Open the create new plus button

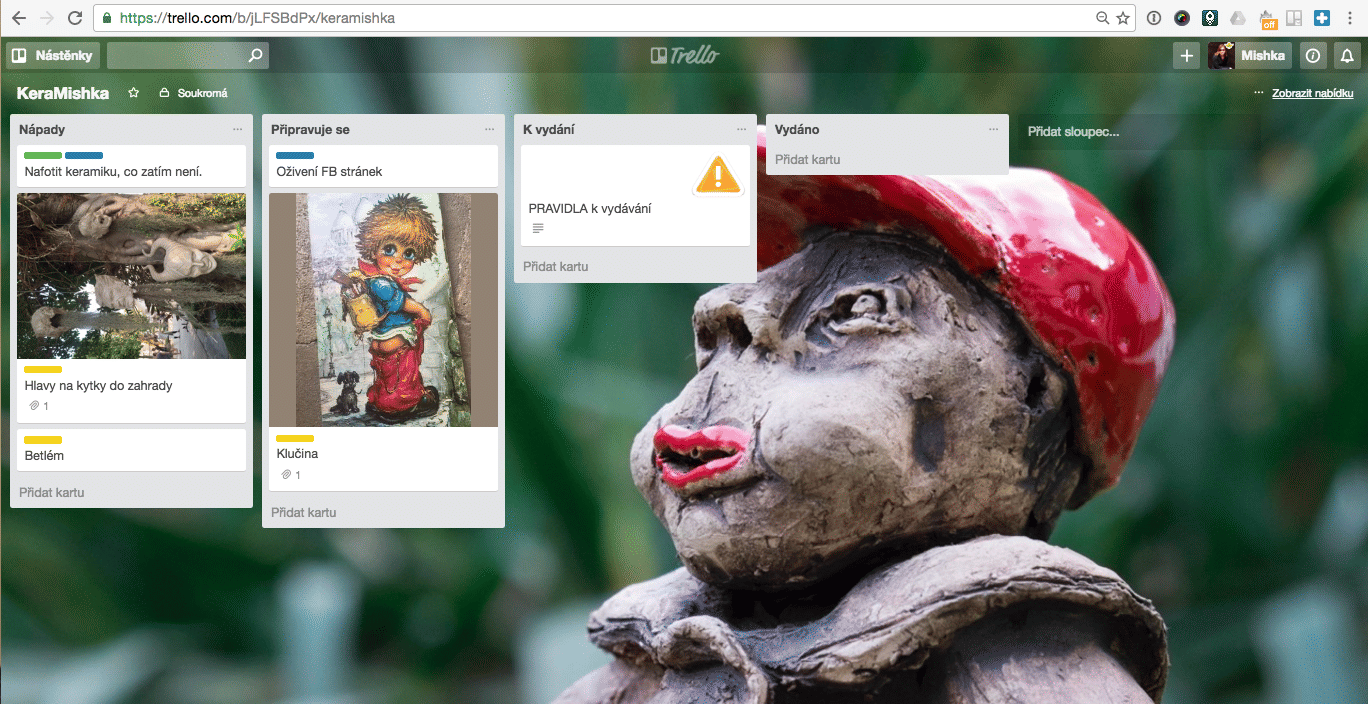click(x=1186, y=56)
